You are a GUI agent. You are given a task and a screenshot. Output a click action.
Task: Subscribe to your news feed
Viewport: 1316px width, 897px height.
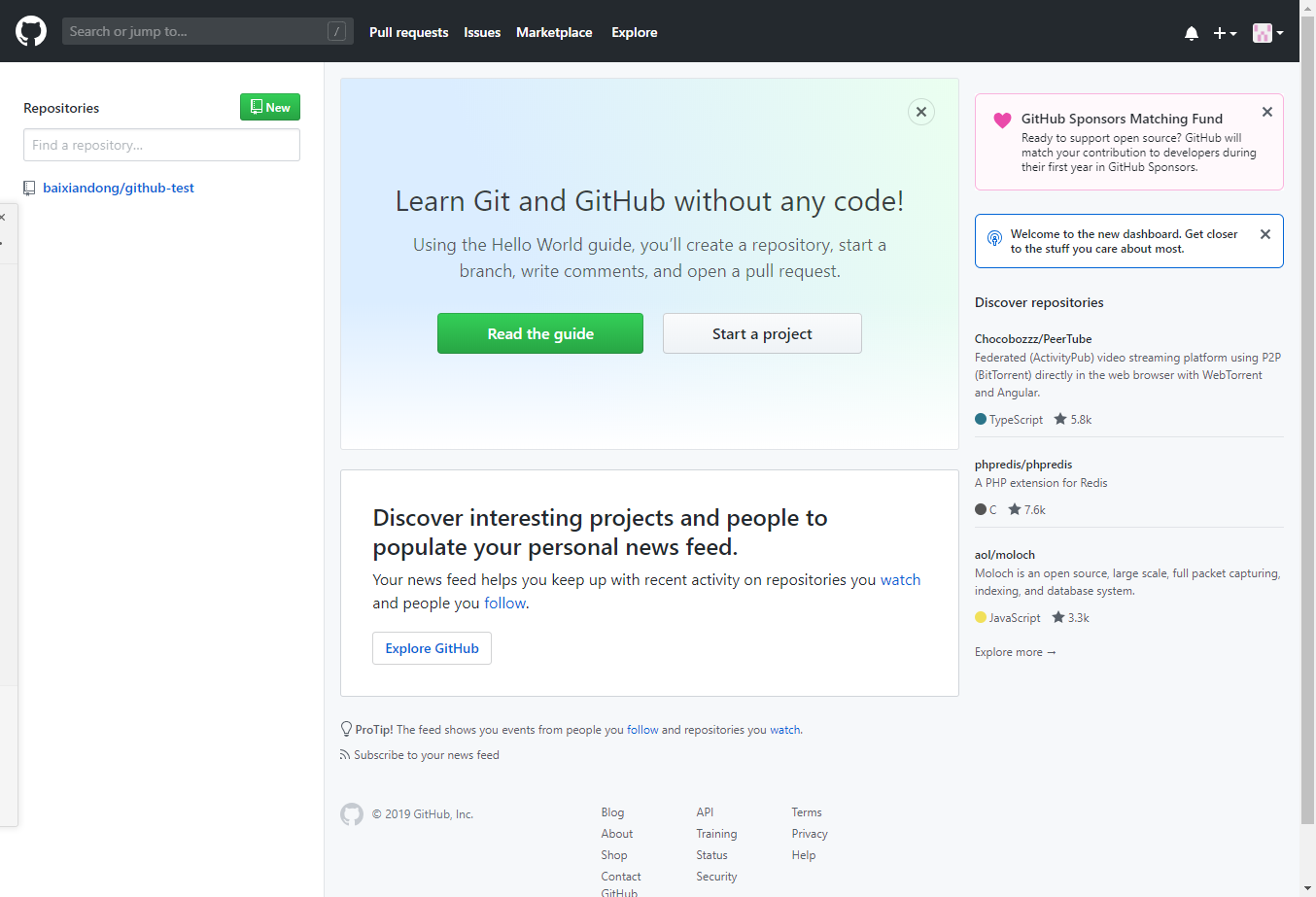pos(427,755)
